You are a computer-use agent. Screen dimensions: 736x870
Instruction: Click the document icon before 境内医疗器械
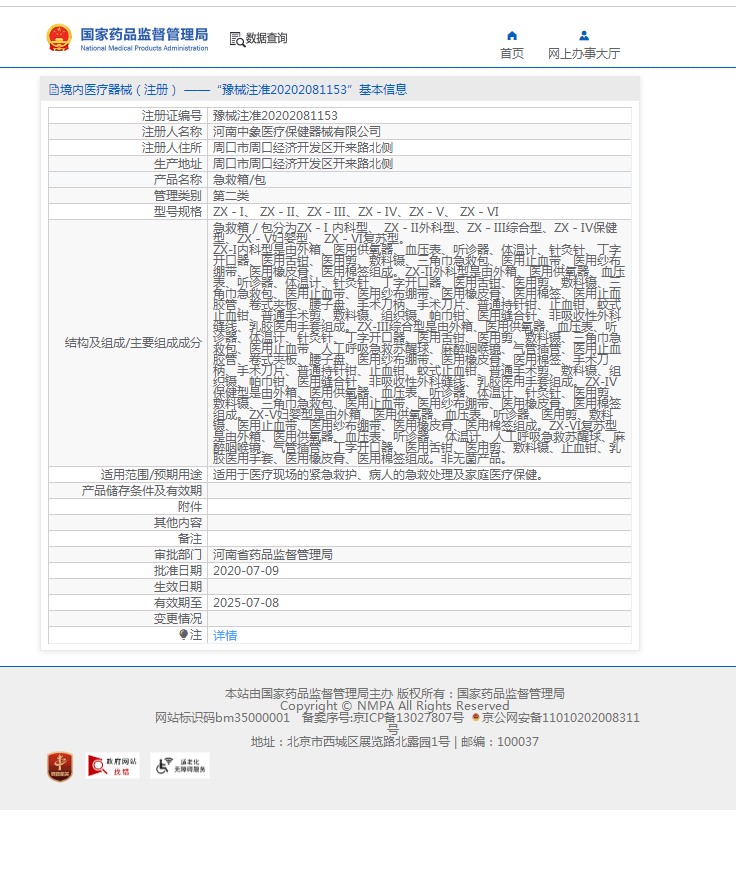54,89
